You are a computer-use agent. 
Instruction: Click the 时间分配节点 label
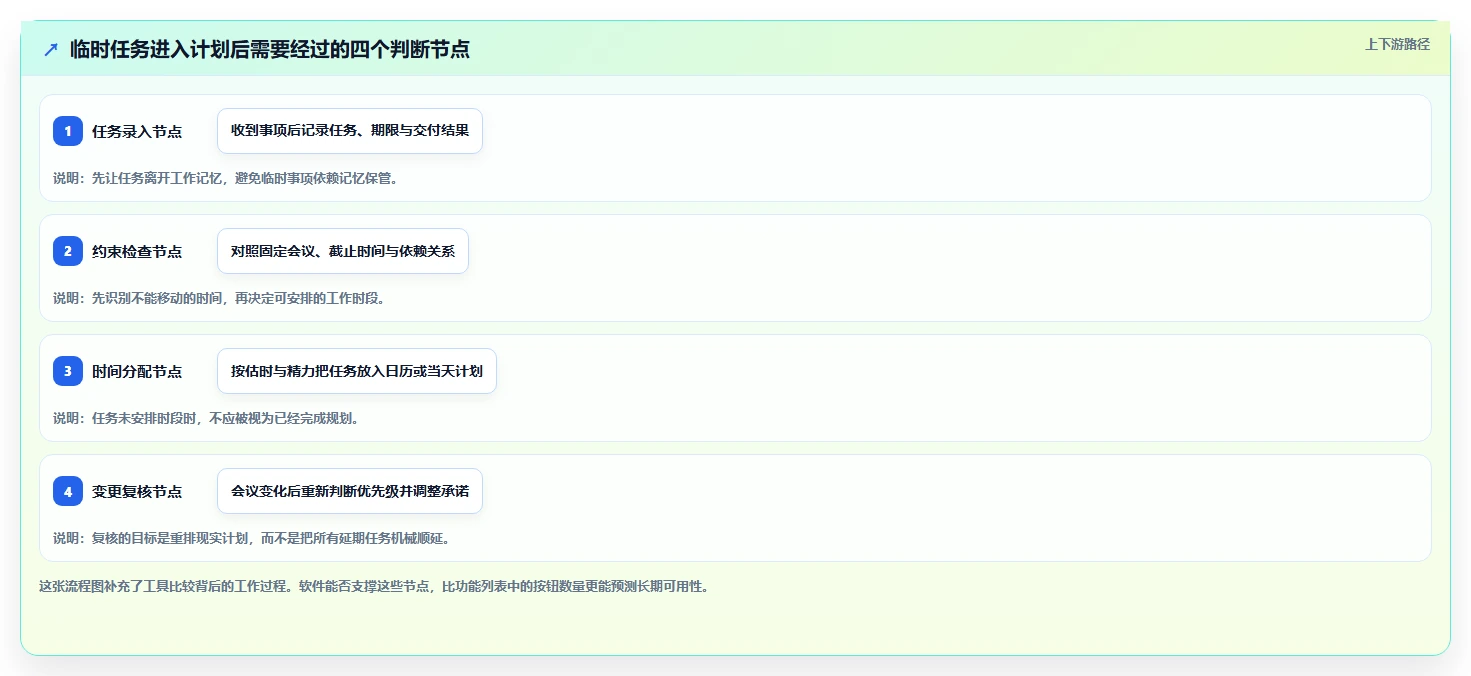coord(137,371)
